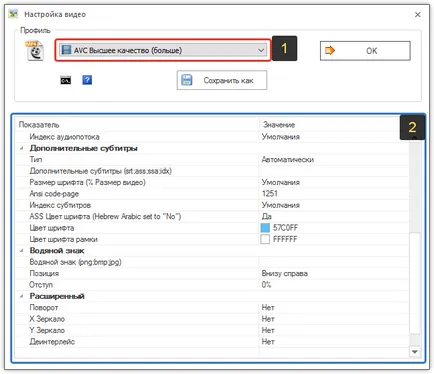Screen dimensions: 434x374
Task: Click the Нет value for Y Зеркало
Action: pyautogui.click(x=268, y=330)
